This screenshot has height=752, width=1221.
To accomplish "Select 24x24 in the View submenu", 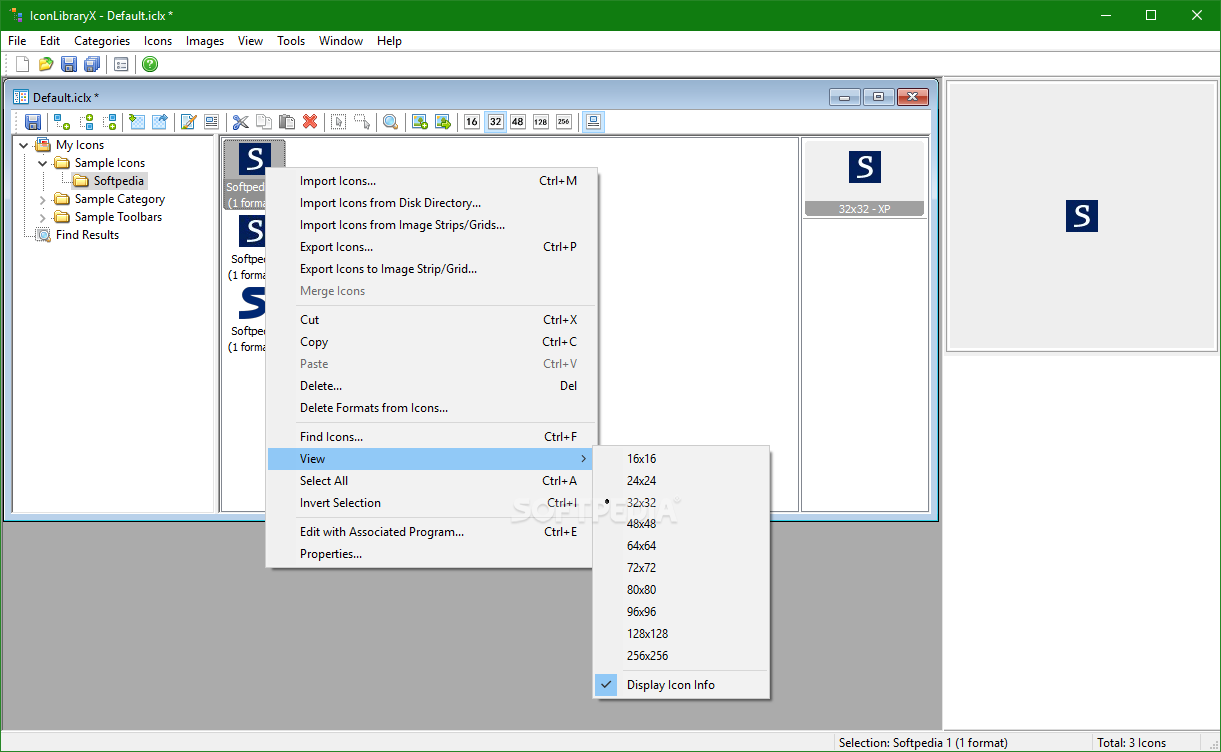I will 682,481.
